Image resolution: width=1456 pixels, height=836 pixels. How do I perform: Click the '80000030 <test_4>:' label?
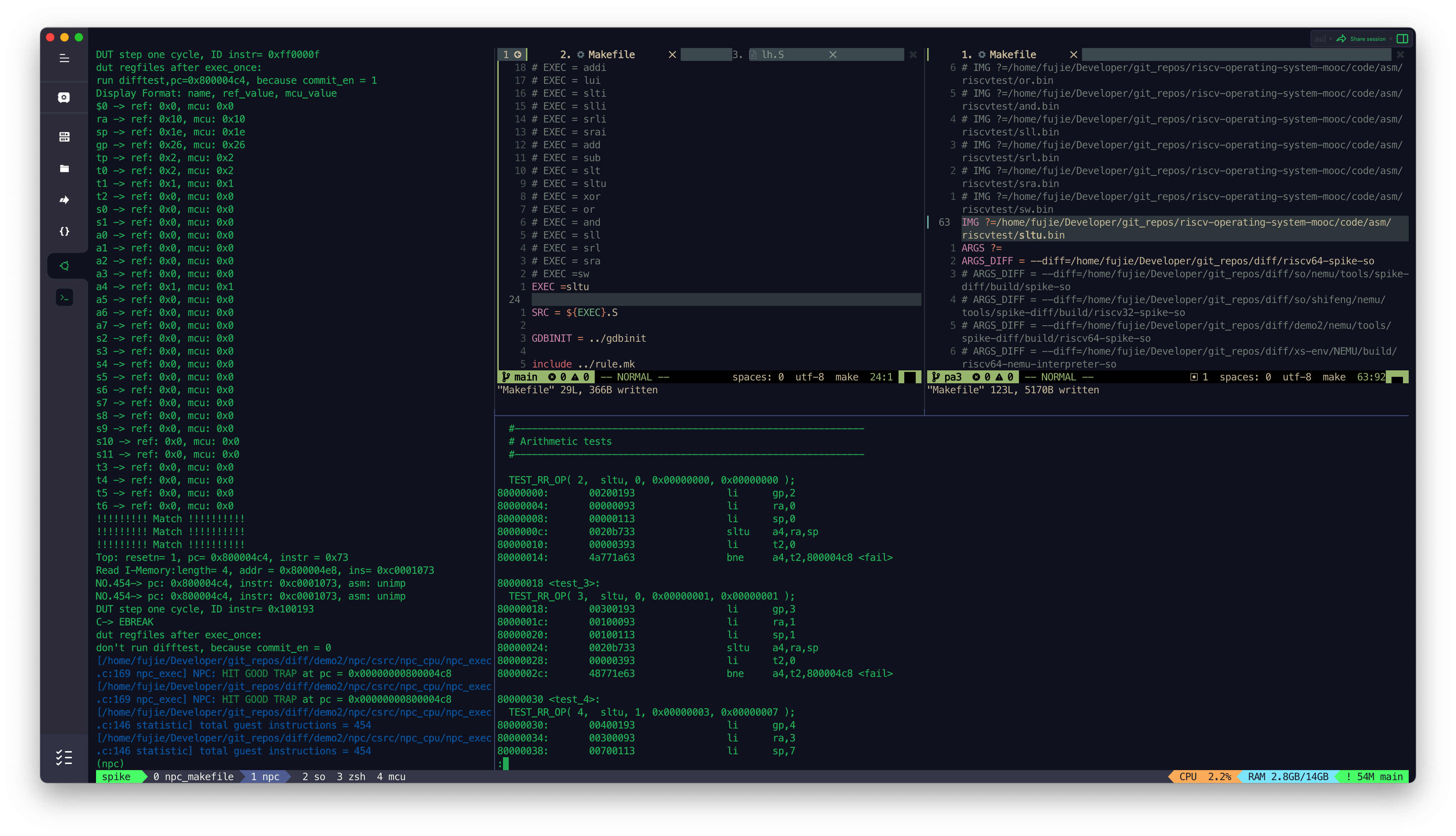pos(548,699)
